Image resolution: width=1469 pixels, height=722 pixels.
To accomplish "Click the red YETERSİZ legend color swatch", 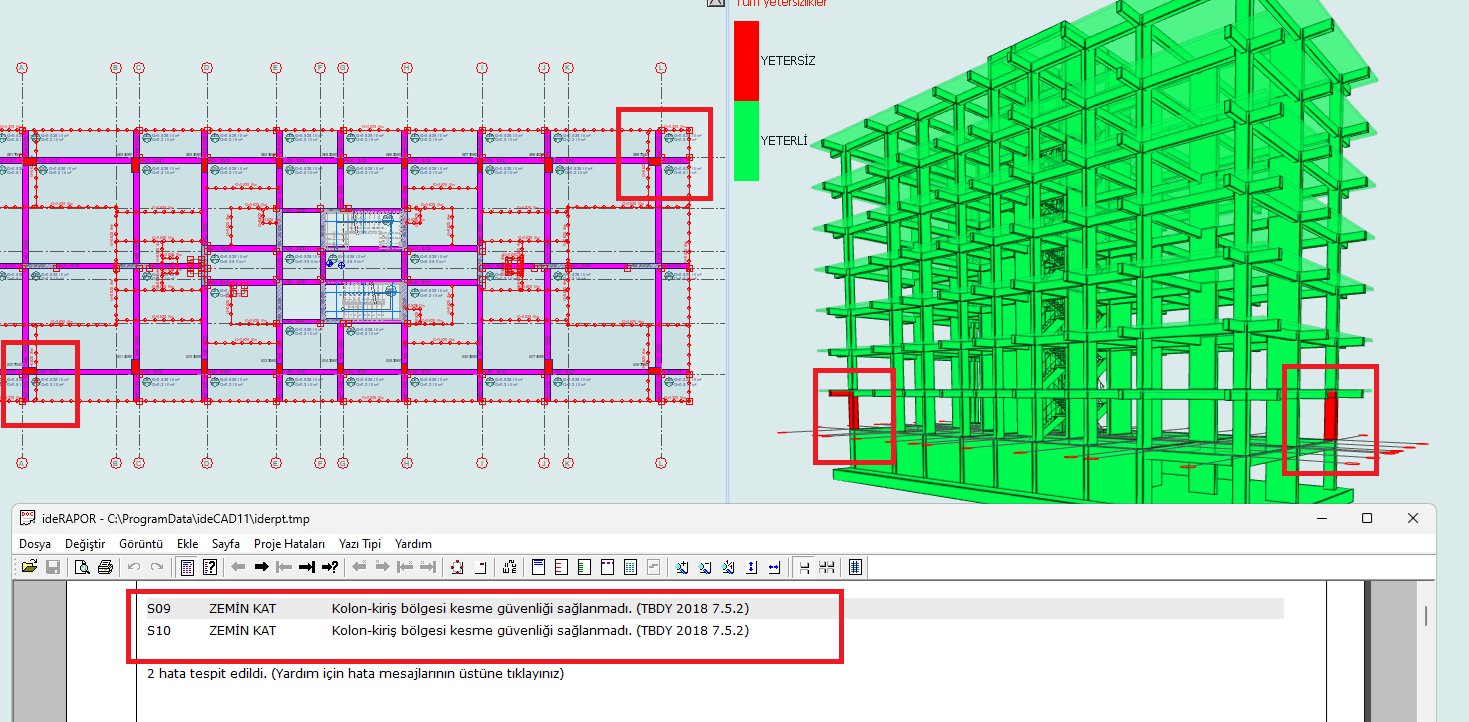I will point(746,60).
